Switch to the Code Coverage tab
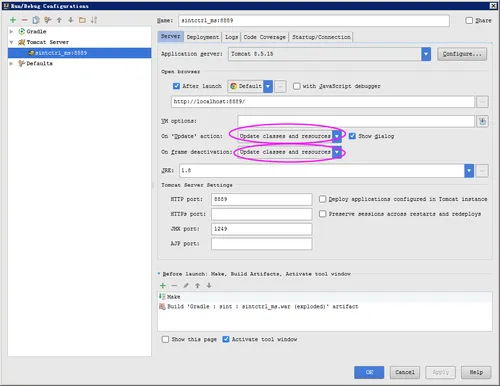This screenshot has width=500, height=386. pos(264,37)
